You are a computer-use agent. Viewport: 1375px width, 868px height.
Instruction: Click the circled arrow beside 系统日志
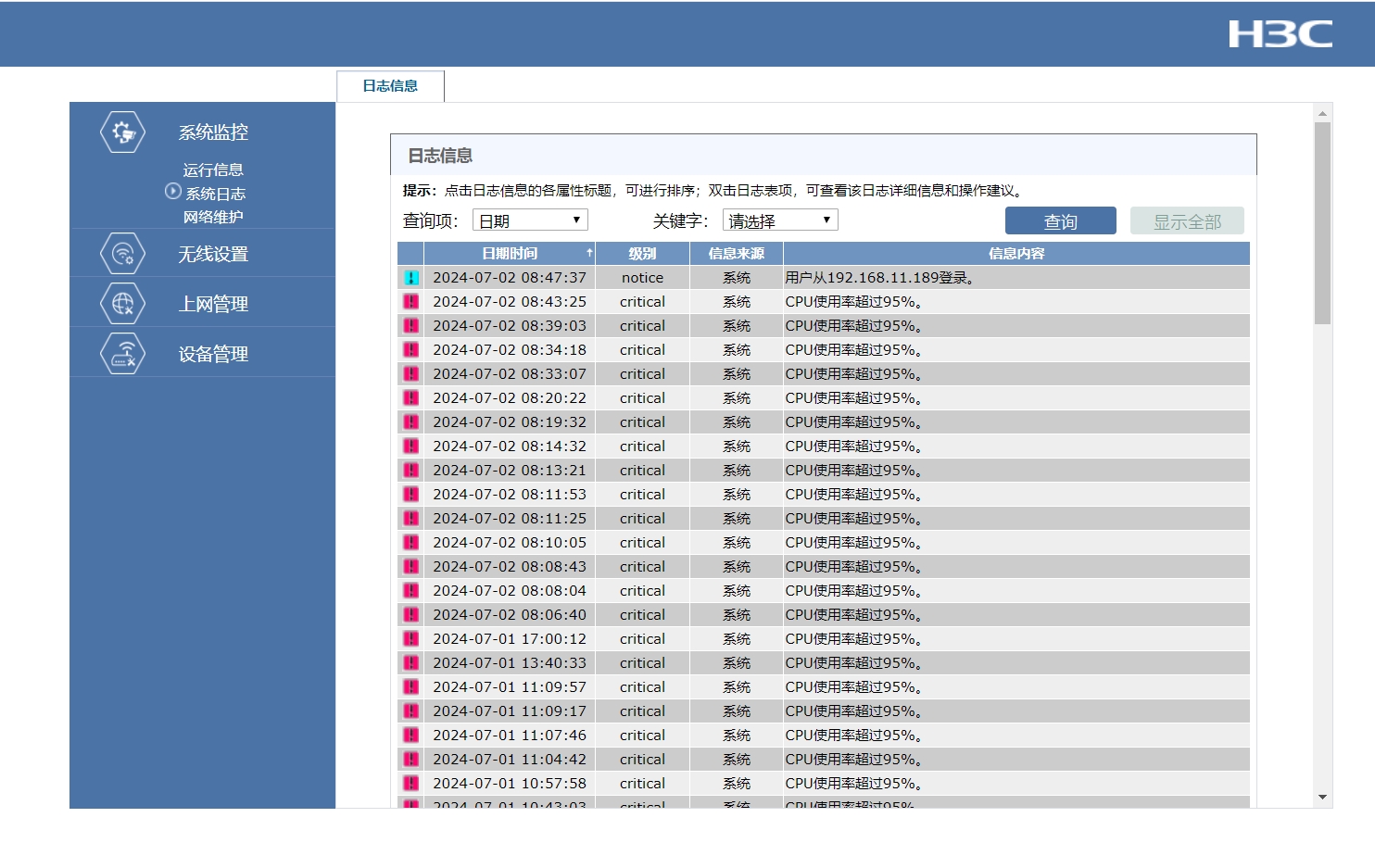click(173, 192)
